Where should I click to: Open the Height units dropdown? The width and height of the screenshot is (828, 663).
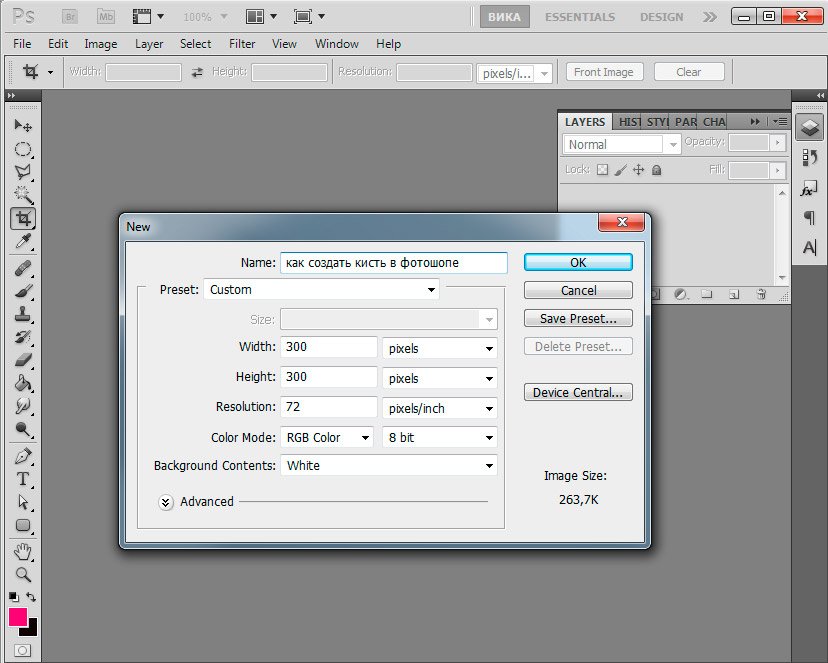click(x=439, y=378)
